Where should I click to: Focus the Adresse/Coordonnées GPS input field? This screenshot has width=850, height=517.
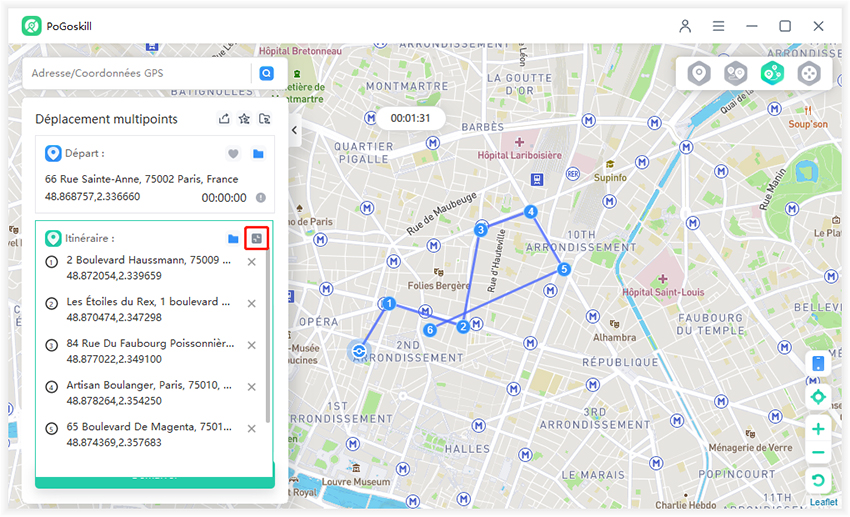click(x=138, y=73)
